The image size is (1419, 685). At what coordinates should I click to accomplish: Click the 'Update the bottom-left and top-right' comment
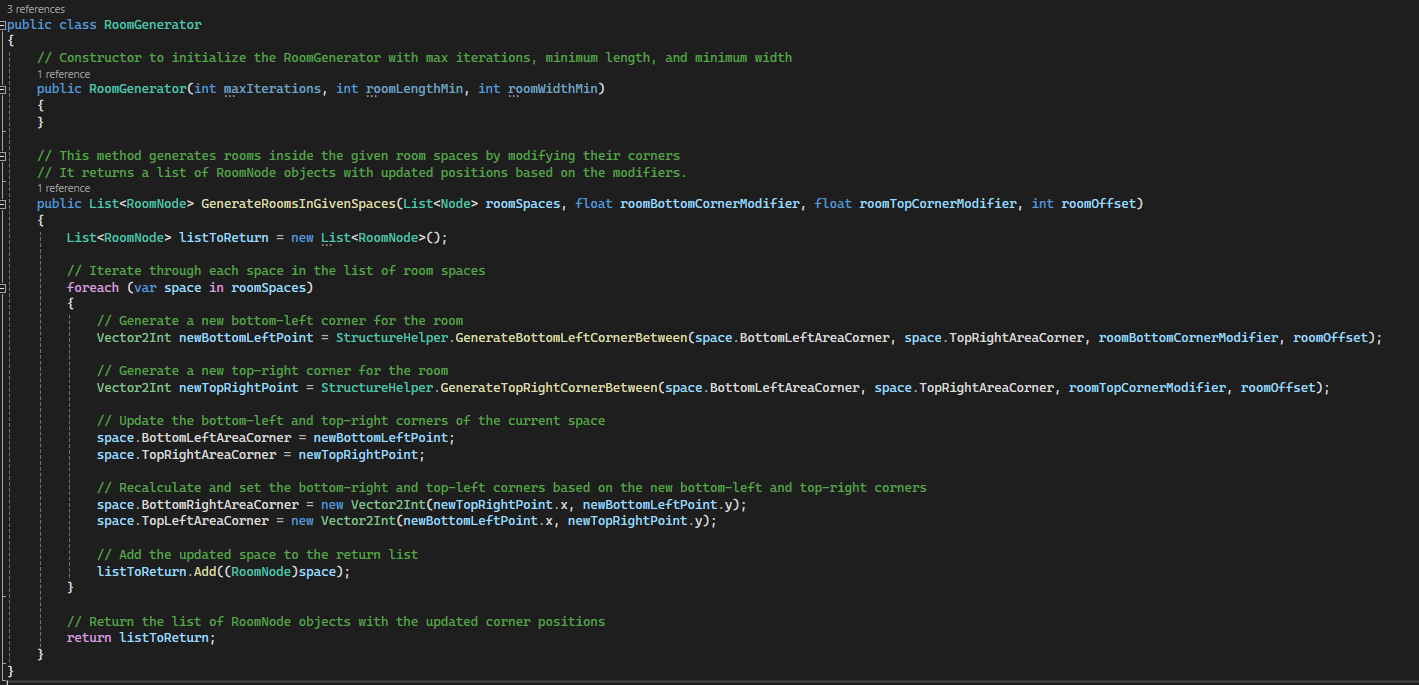[x=351, y=421]
